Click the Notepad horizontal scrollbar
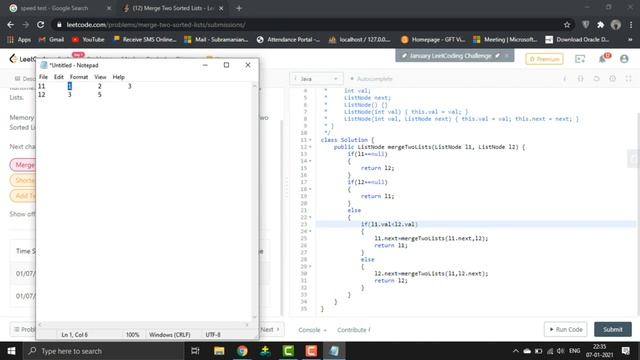Screen dimensions: 640x360 pyautogui.click(x=143, y=324)
